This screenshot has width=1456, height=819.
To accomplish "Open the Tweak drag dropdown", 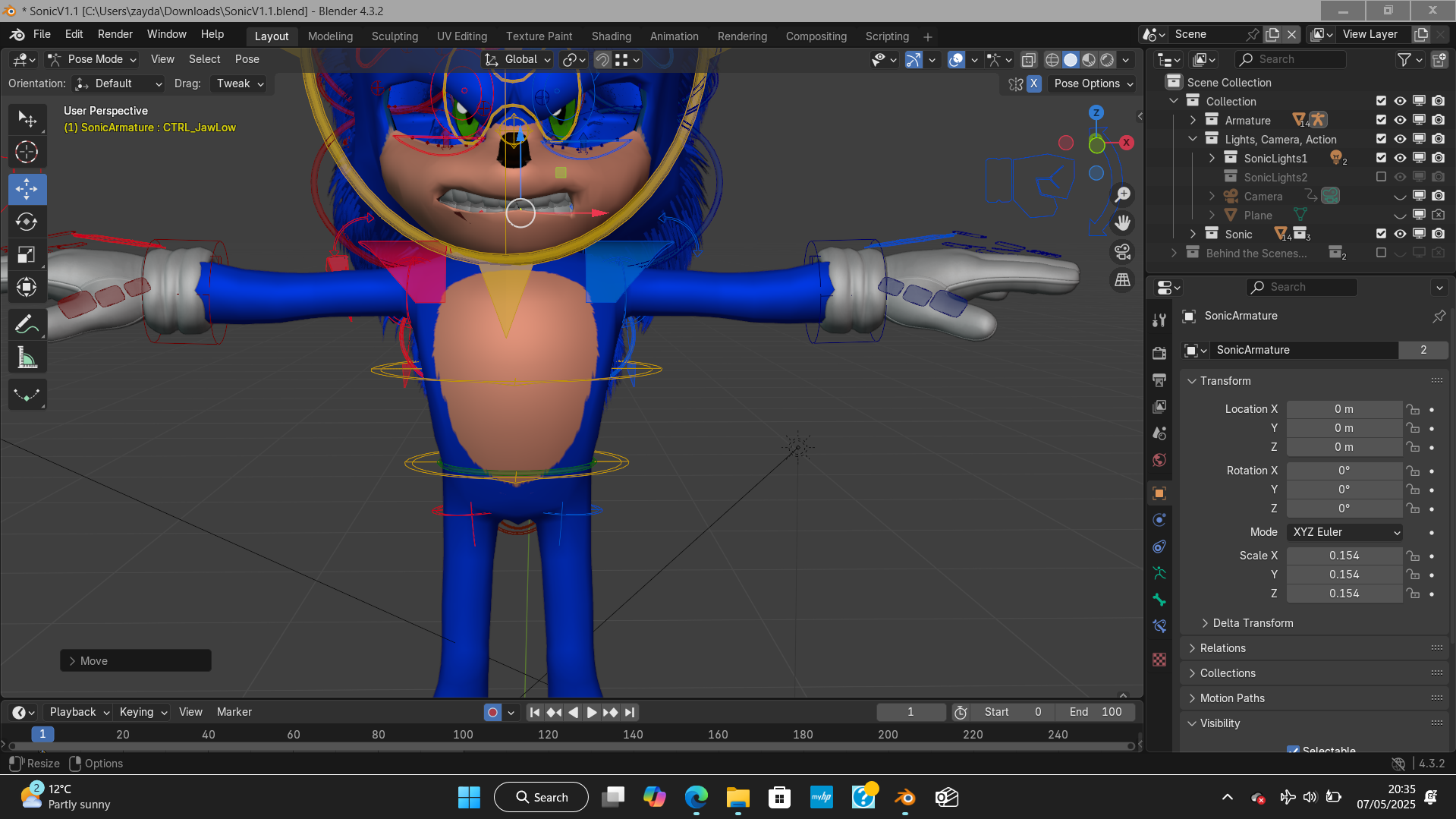I will (239, 83).
